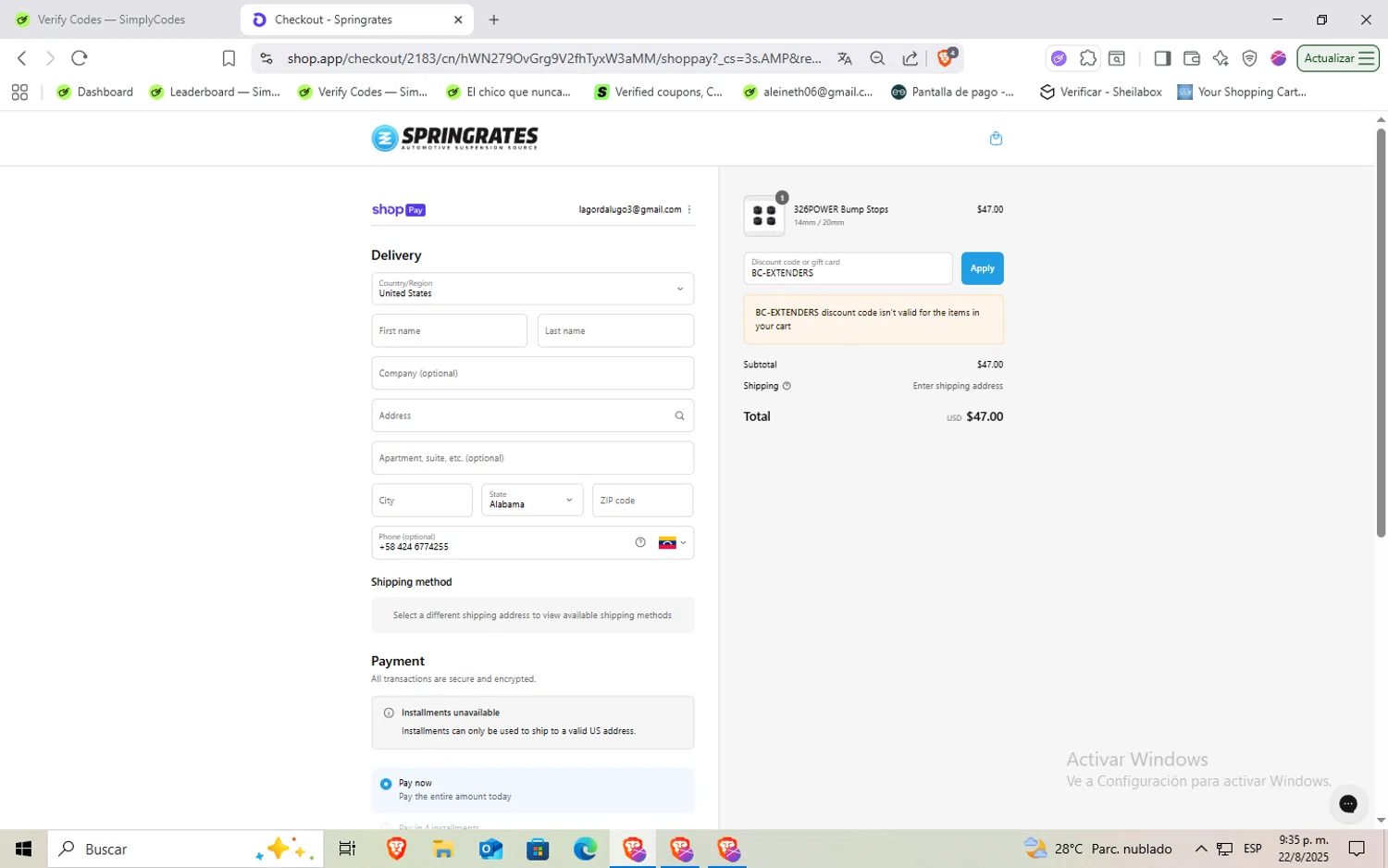Click the zoom magnifier icon in address bar
This screenshot has width=1388, height=868.
[x=877, y=58]
